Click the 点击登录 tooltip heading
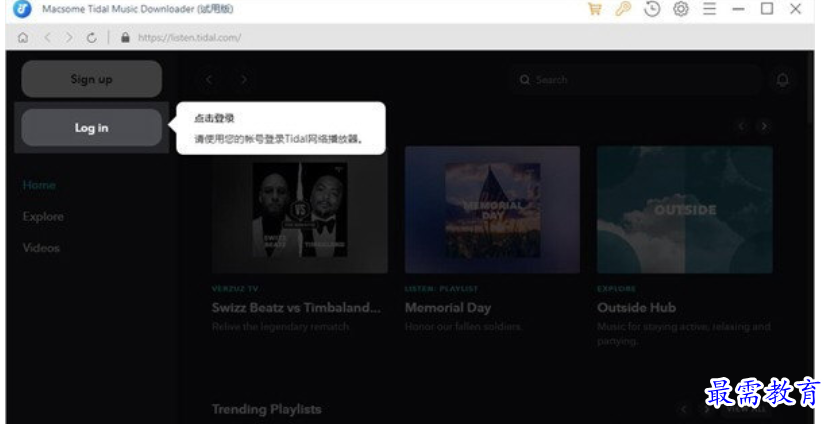Viewport: 829px width, 424px height. [x=214, y=118]
